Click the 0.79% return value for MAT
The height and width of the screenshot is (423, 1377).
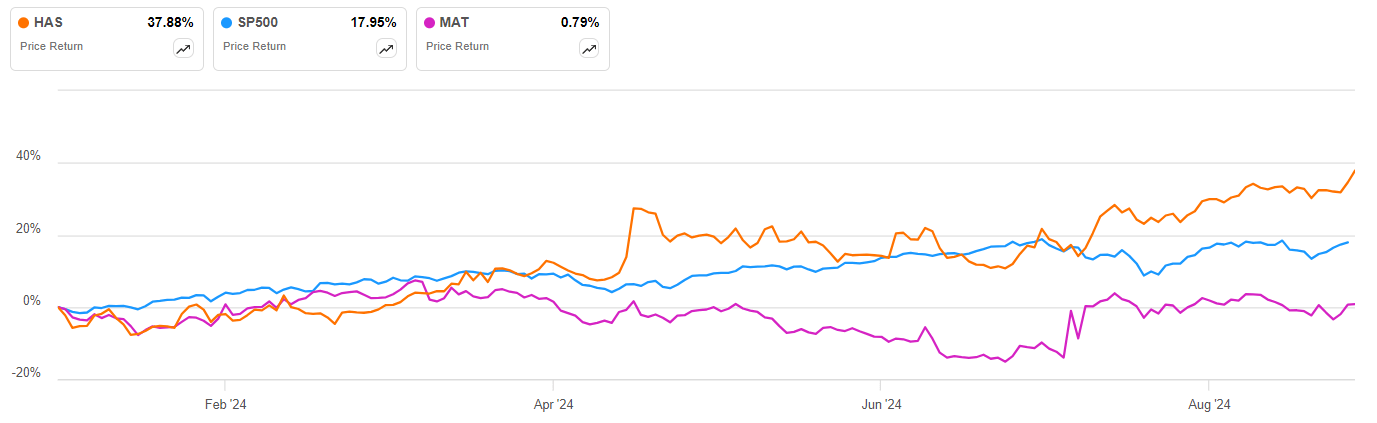[x=581, y=22]
